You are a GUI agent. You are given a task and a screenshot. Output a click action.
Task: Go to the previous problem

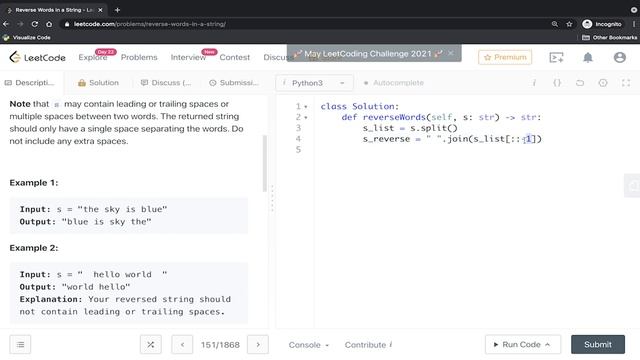coord(182,345)
